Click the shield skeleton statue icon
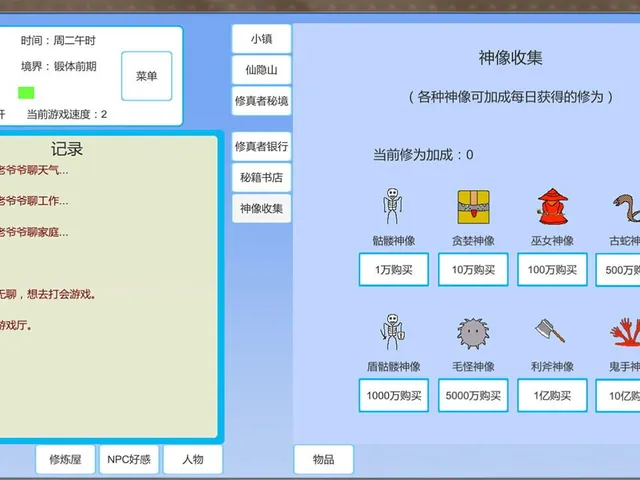This screenshot has height=480, width=640. 392,332
